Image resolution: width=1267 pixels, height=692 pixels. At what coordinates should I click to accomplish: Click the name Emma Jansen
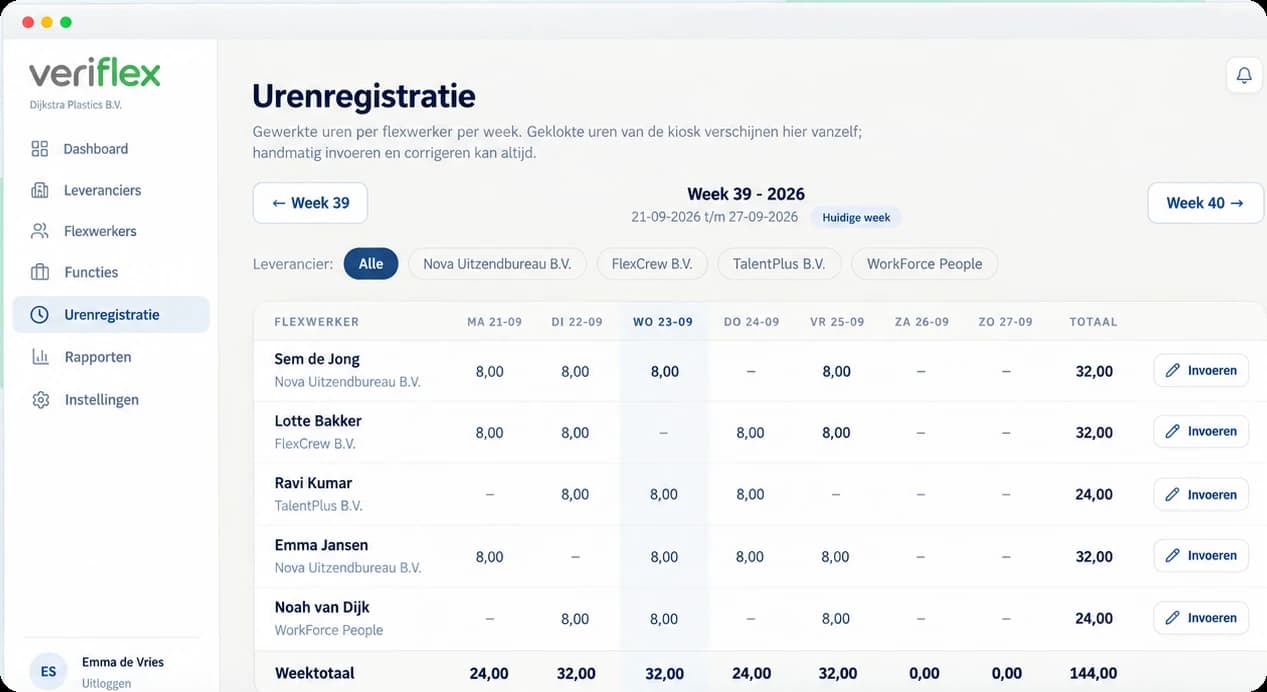(x=321, y=545)
